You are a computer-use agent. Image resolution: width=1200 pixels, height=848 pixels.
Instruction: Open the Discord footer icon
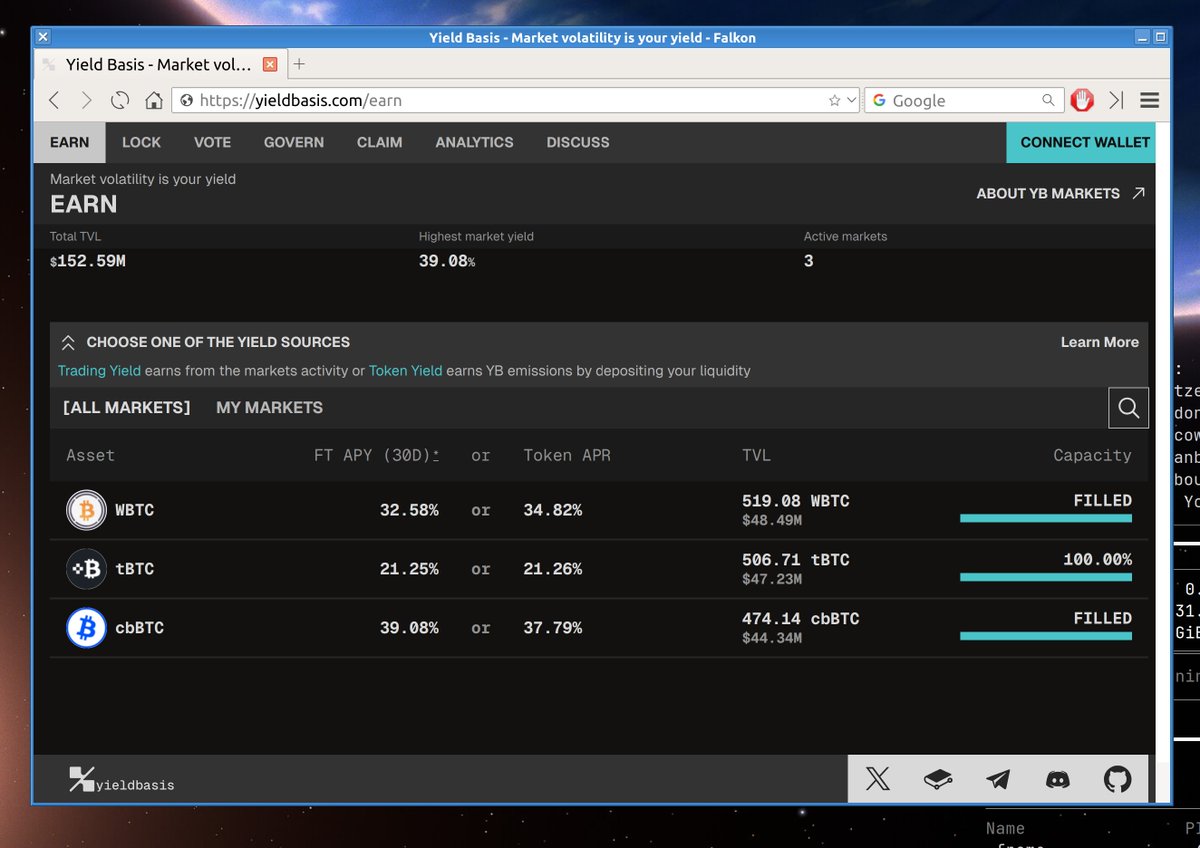click(1057, 779)
